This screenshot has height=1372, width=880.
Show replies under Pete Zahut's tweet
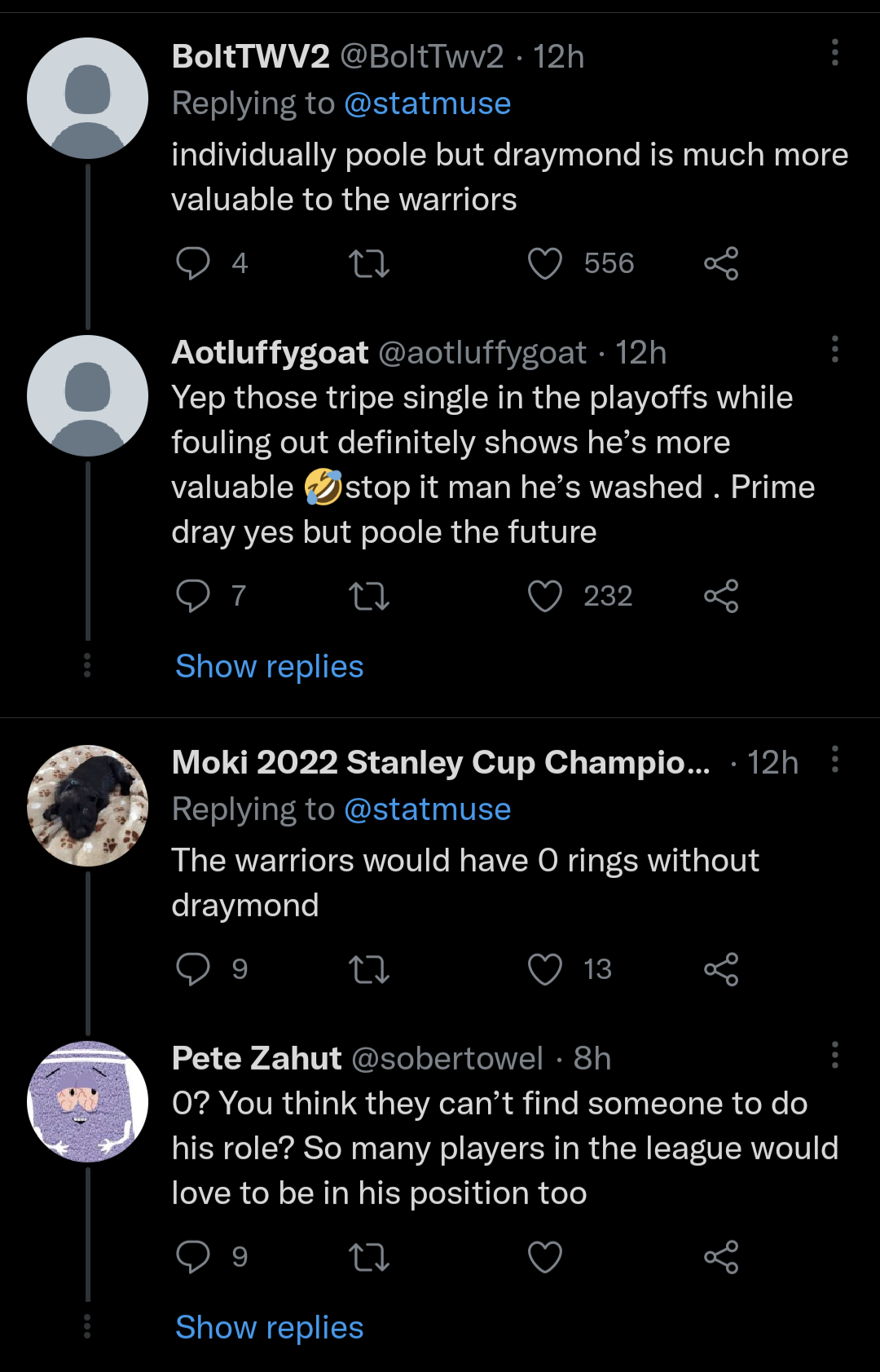click(x=269, y=1328)
